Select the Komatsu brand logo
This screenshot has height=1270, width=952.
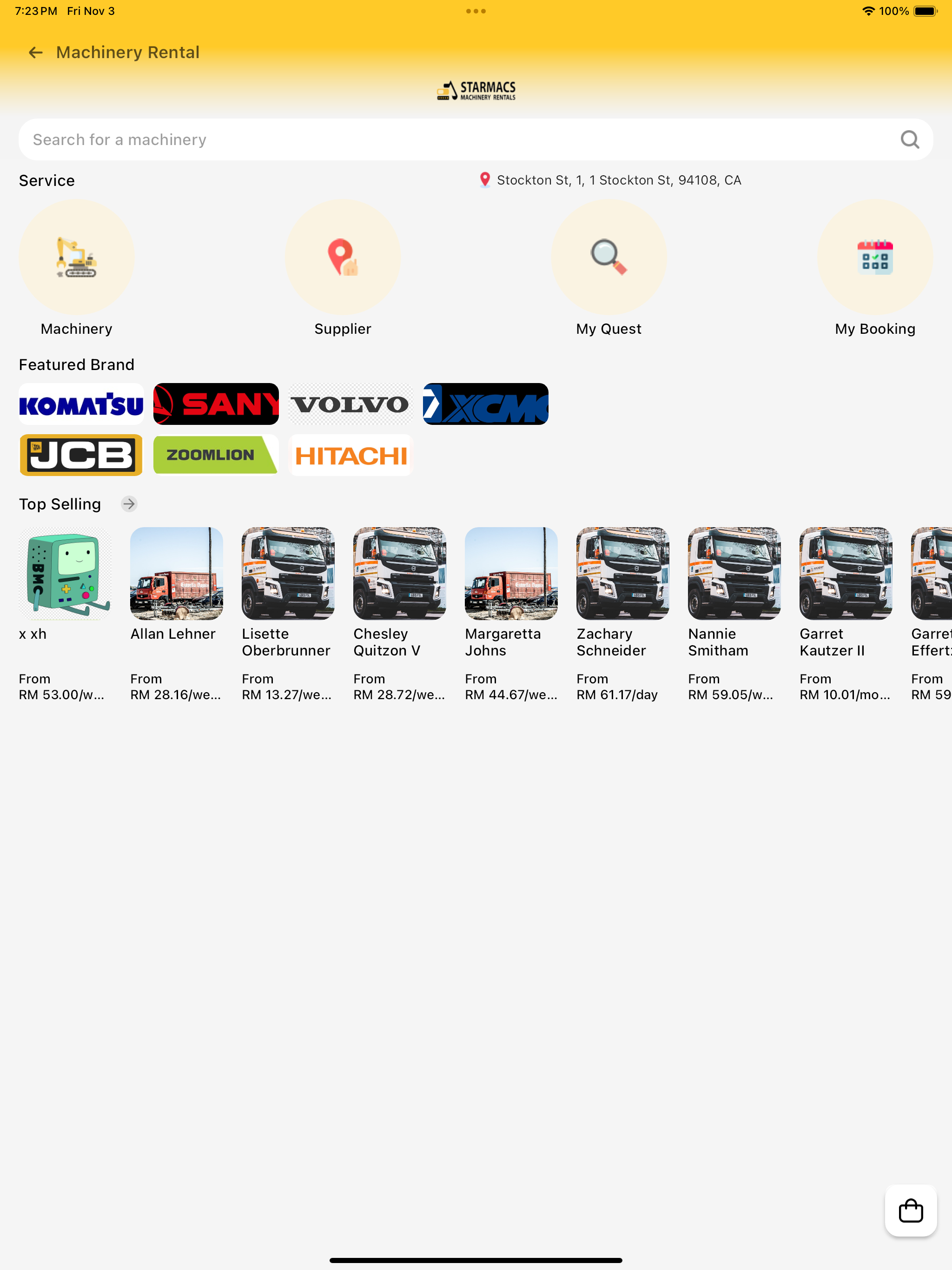pyautogui.click(x=81, y=404)
